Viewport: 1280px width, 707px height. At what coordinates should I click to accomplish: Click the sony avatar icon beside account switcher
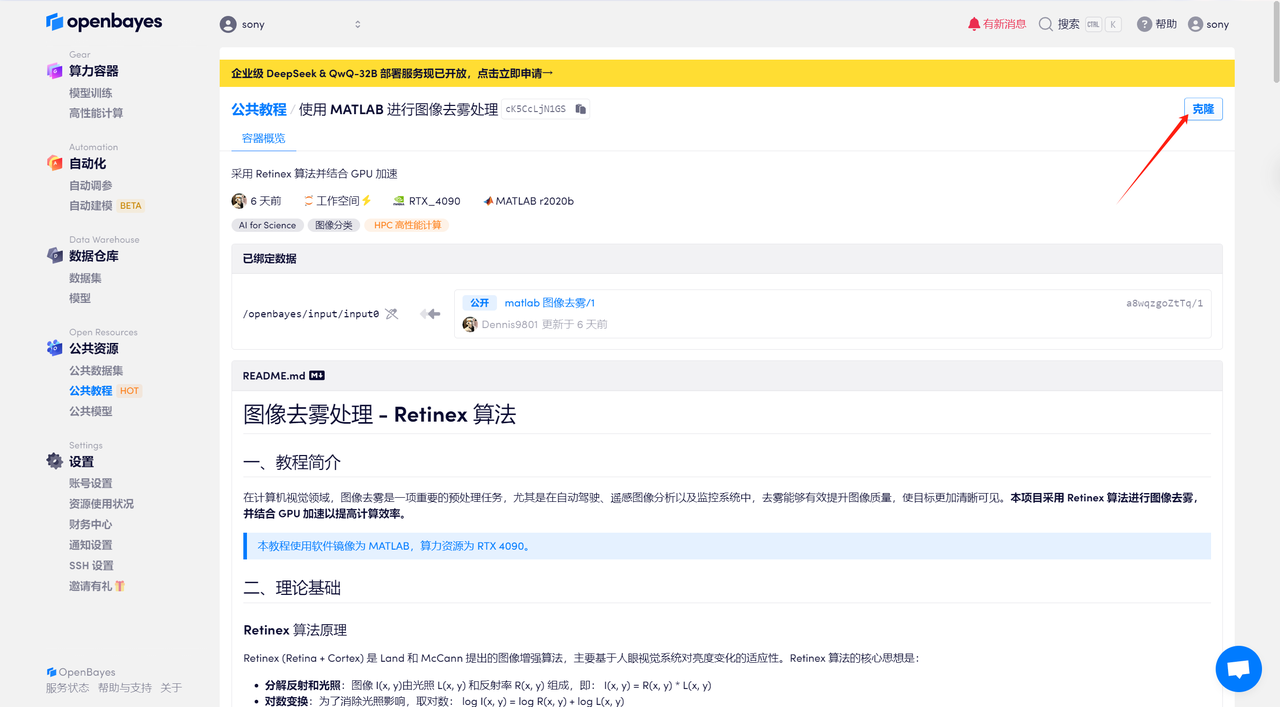[228, 24]
